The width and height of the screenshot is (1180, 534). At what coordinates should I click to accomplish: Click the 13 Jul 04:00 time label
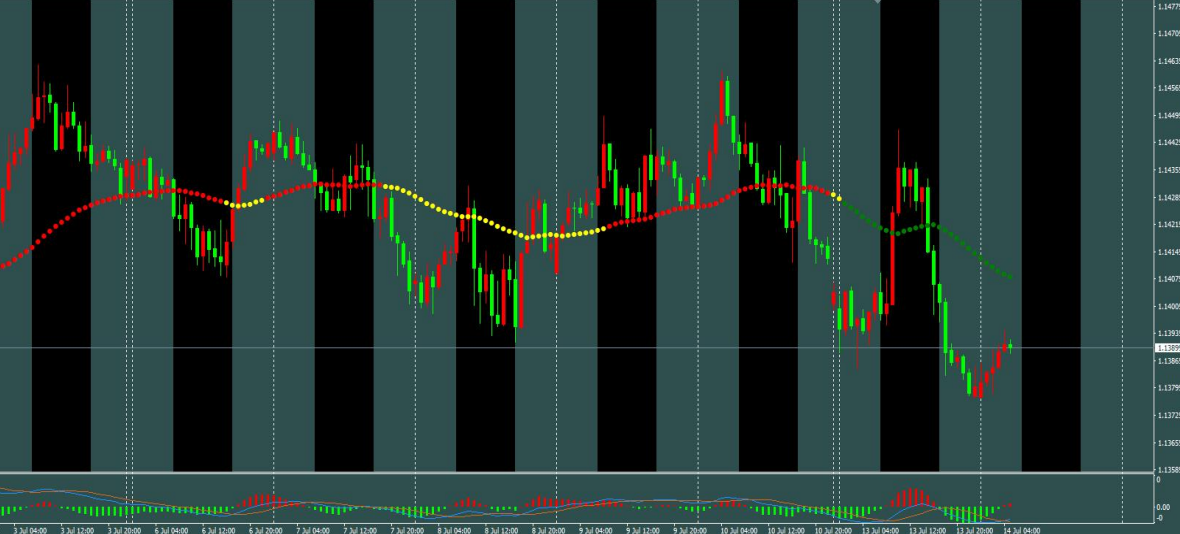880,530
